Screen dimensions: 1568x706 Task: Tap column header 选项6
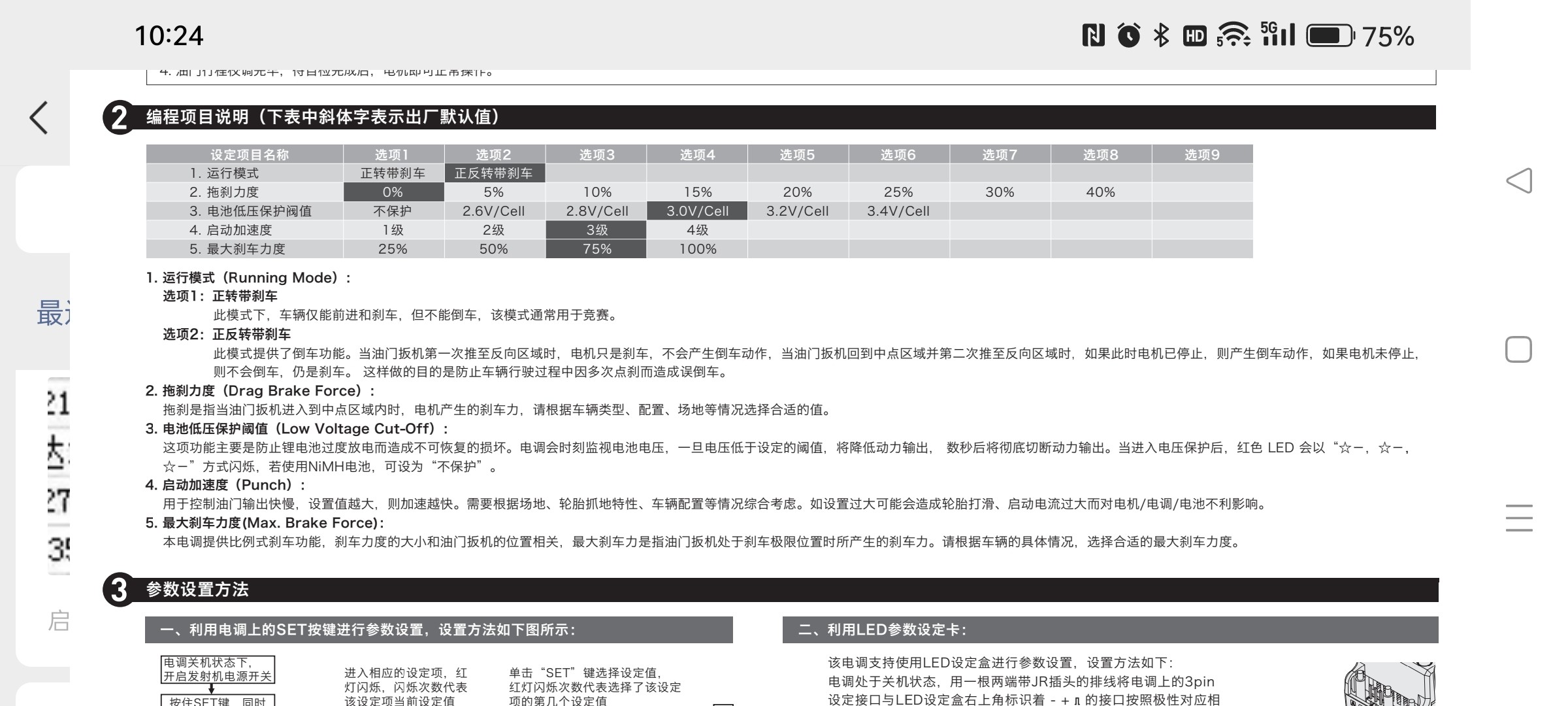tap(899, 154)
